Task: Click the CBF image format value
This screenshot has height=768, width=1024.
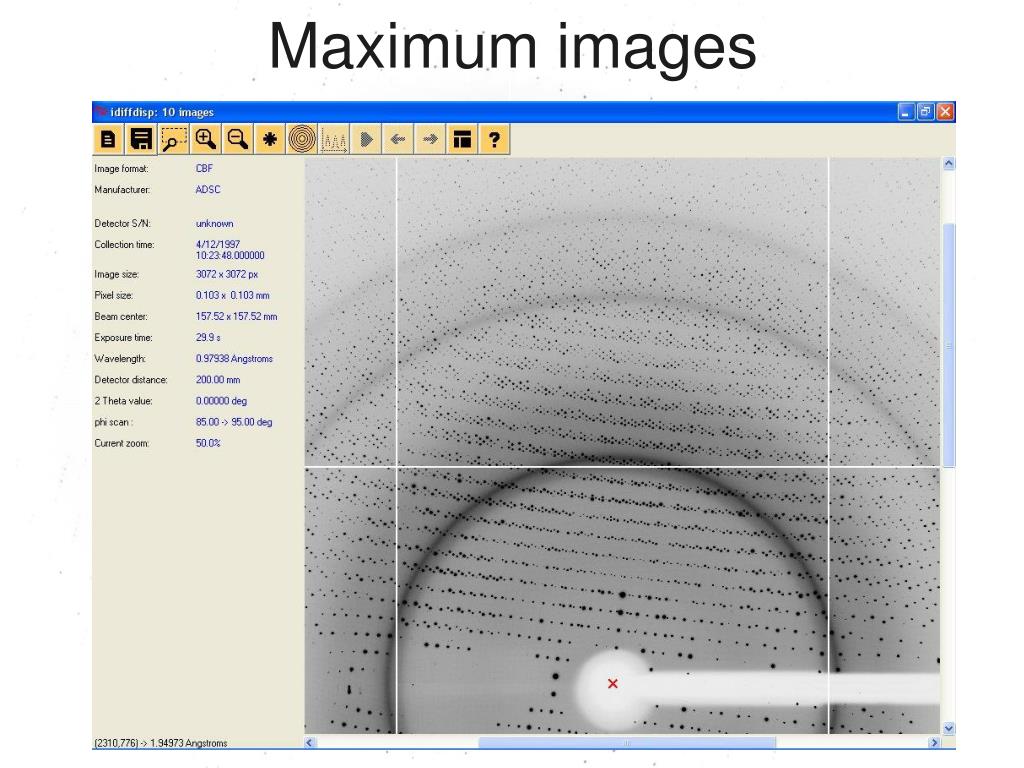Action: [204, 168]
